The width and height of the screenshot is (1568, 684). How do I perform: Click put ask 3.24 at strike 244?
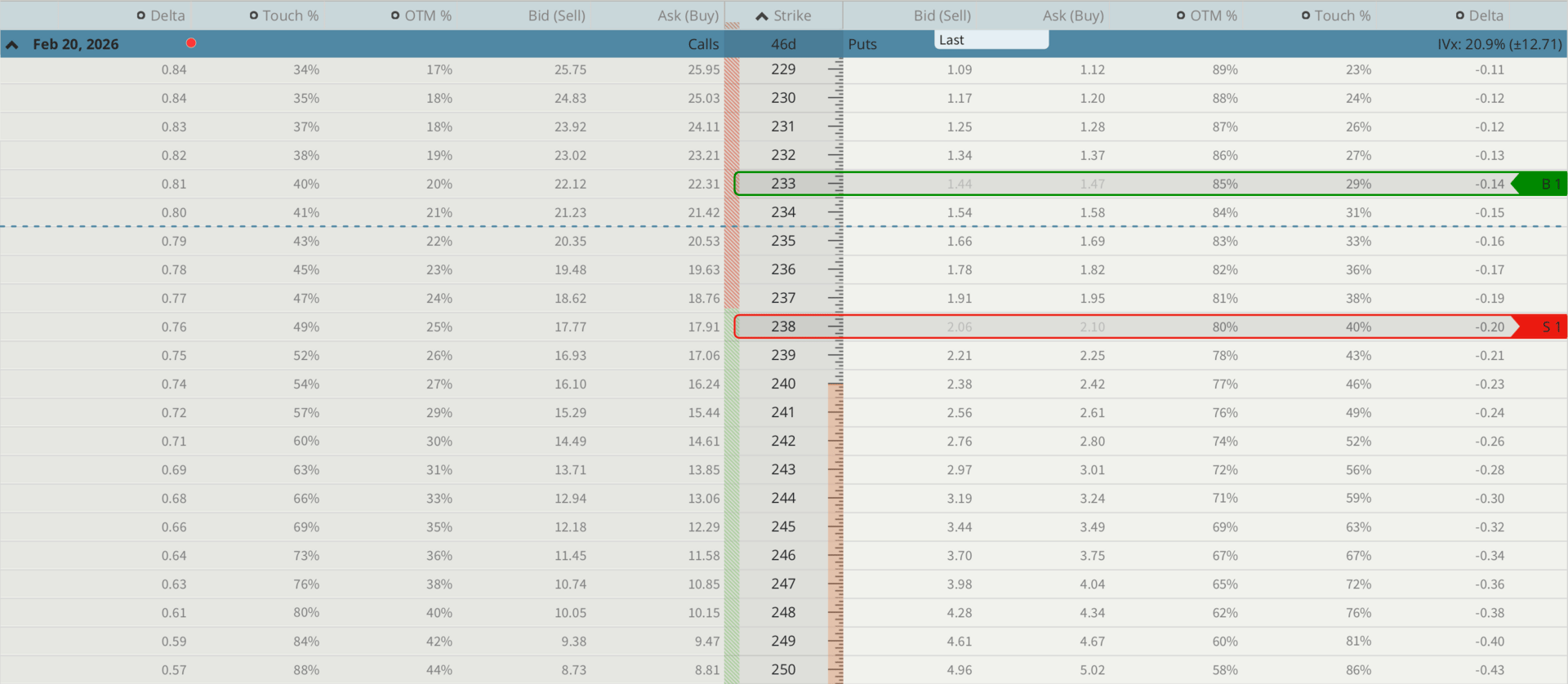[1093, 499]
